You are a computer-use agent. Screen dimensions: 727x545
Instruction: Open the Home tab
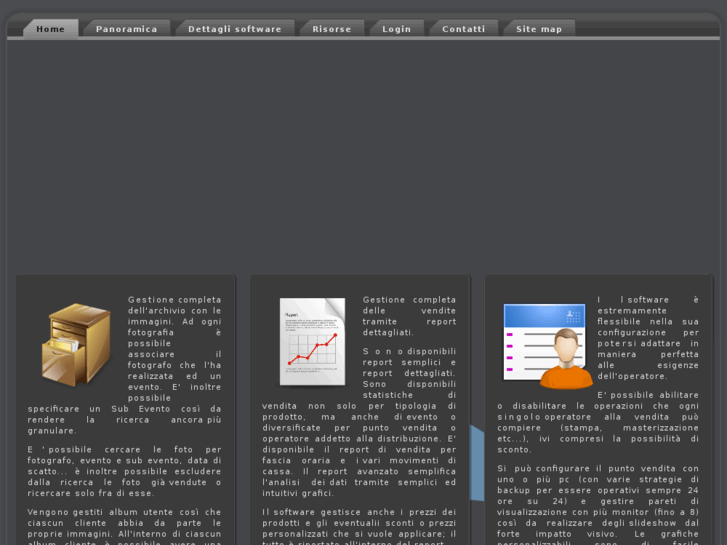click(50, 29)
